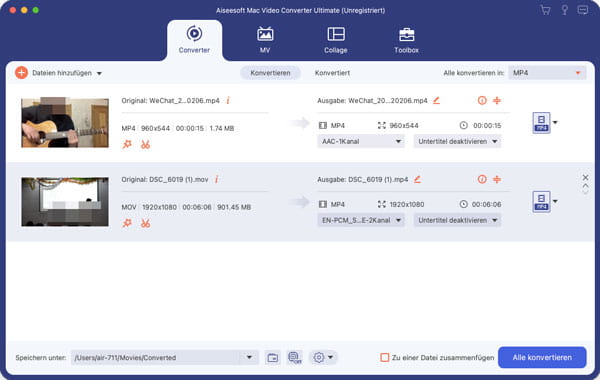This screenshot has width=600, height=380.
Task: Open the effects editor for the DSC_6019 video
Action: tap(127, 223)
